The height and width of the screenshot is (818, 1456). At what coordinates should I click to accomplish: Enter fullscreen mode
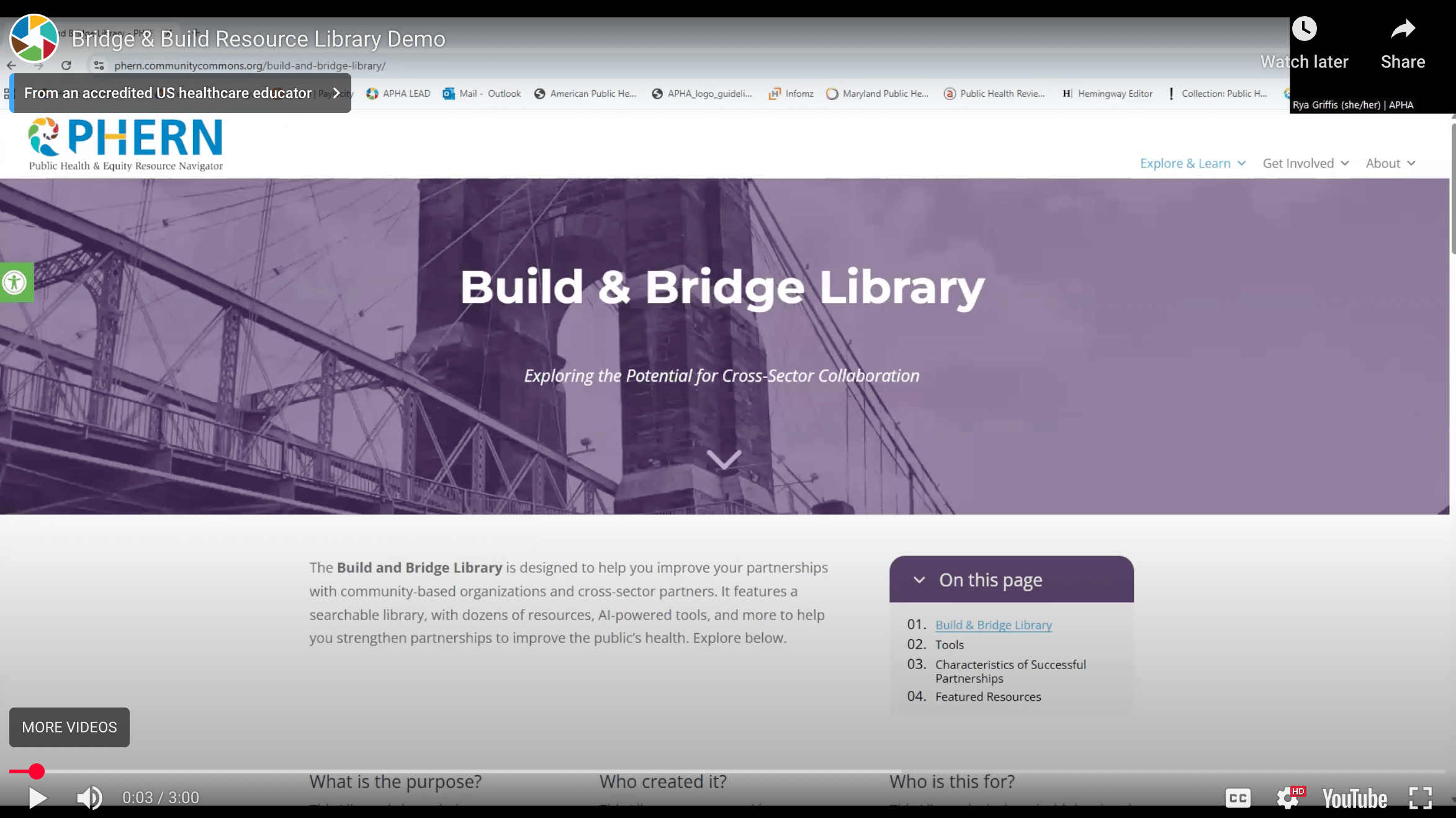(1420, 798)
